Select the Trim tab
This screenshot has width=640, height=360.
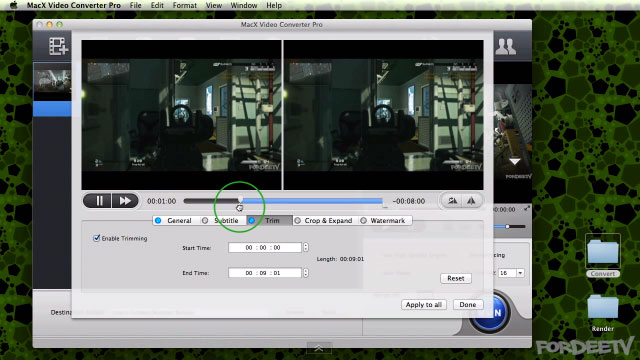coord(269,220)
